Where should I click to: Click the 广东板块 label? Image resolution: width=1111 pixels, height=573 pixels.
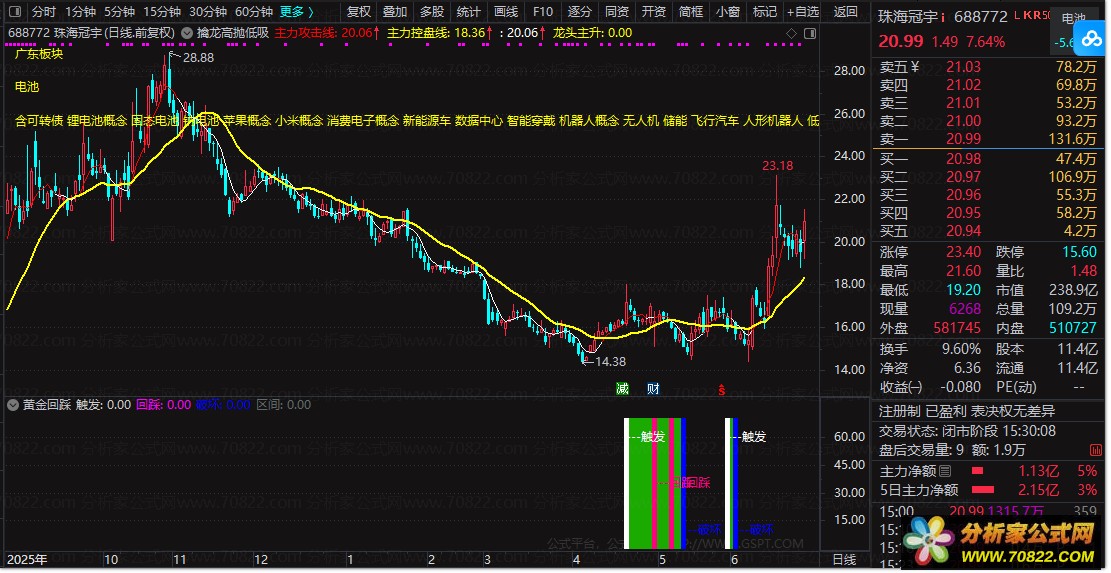[x=39, y=54]
